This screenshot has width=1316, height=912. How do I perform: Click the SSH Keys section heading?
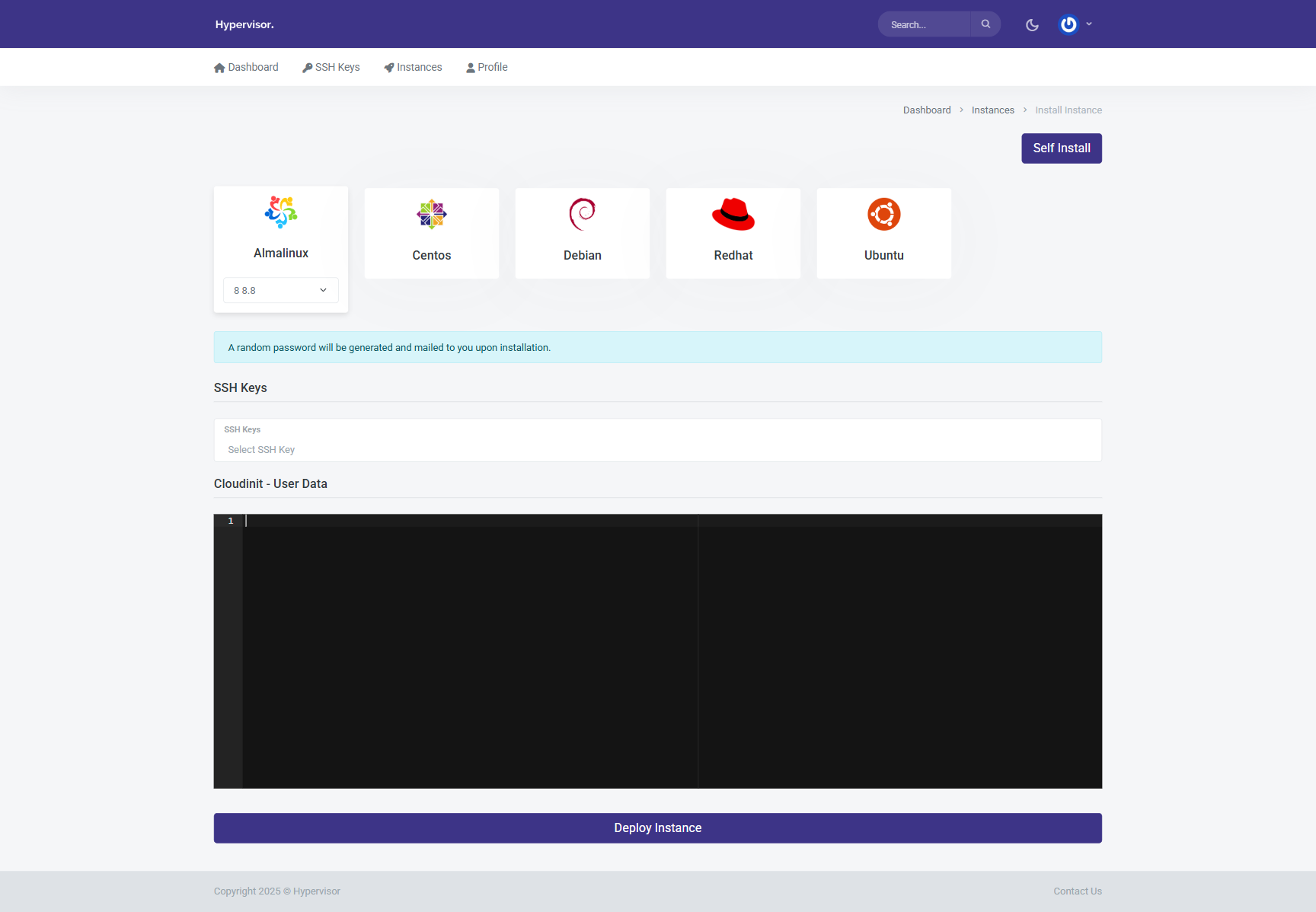click(x=241, y=388)
